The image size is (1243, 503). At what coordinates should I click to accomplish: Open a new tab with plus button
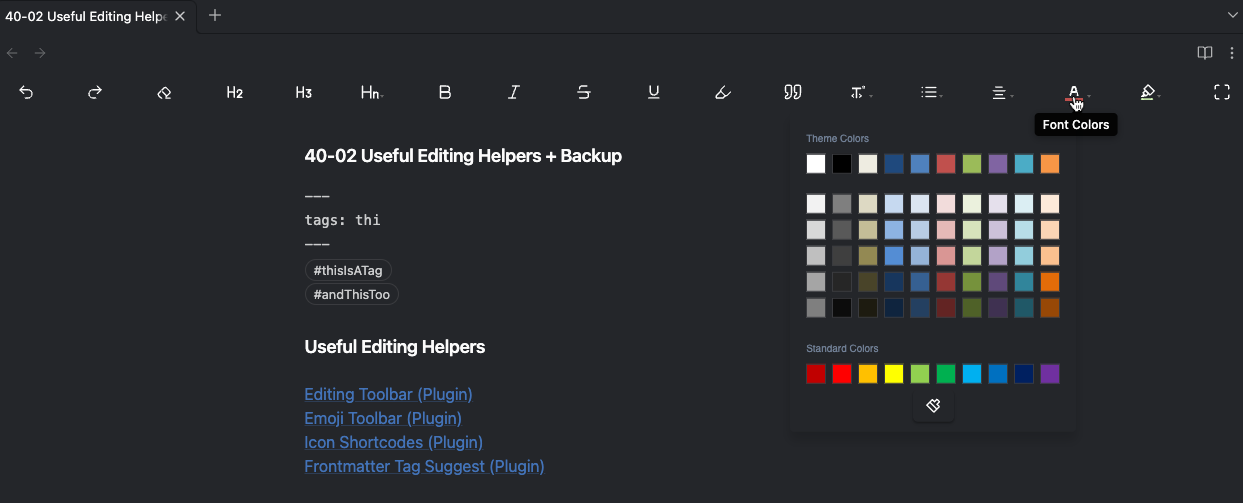tap(215, 15)
